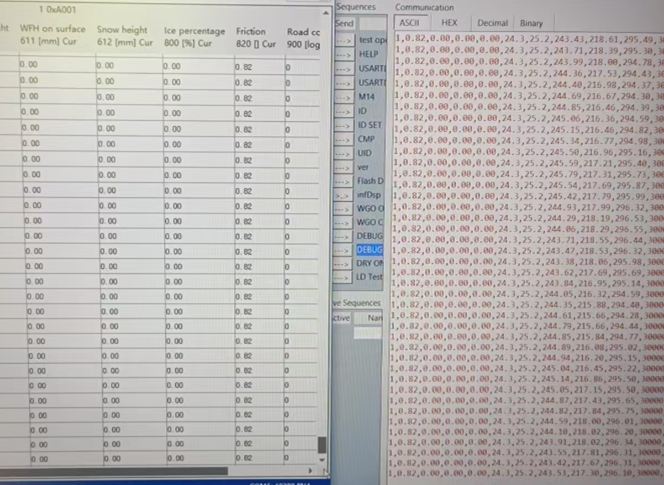The image size is (664, 485).
Task: Click the 'Sequences' panel label
Action: point(356,7)
